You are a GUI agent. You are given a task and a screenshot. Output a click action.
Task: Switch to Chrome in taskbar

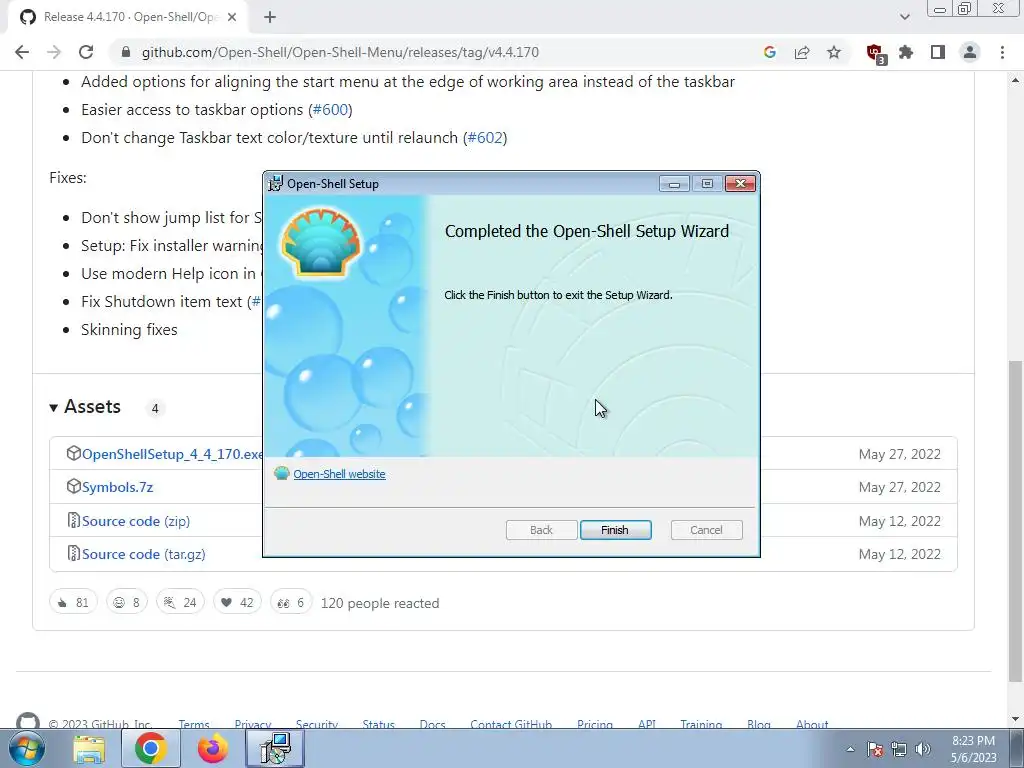tap(151, 748)
